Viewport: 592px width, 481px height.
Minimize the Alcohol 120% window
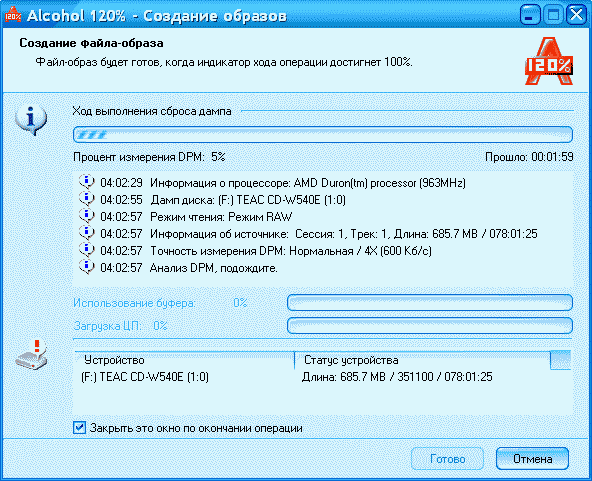coord(529,15)
